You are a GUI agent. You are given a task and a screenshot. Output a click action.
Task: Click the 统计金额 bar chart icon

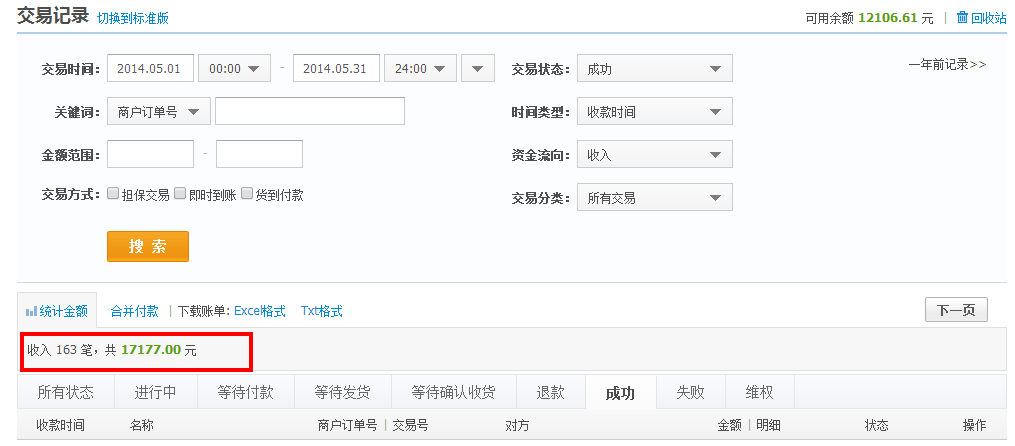coord(31,311)
